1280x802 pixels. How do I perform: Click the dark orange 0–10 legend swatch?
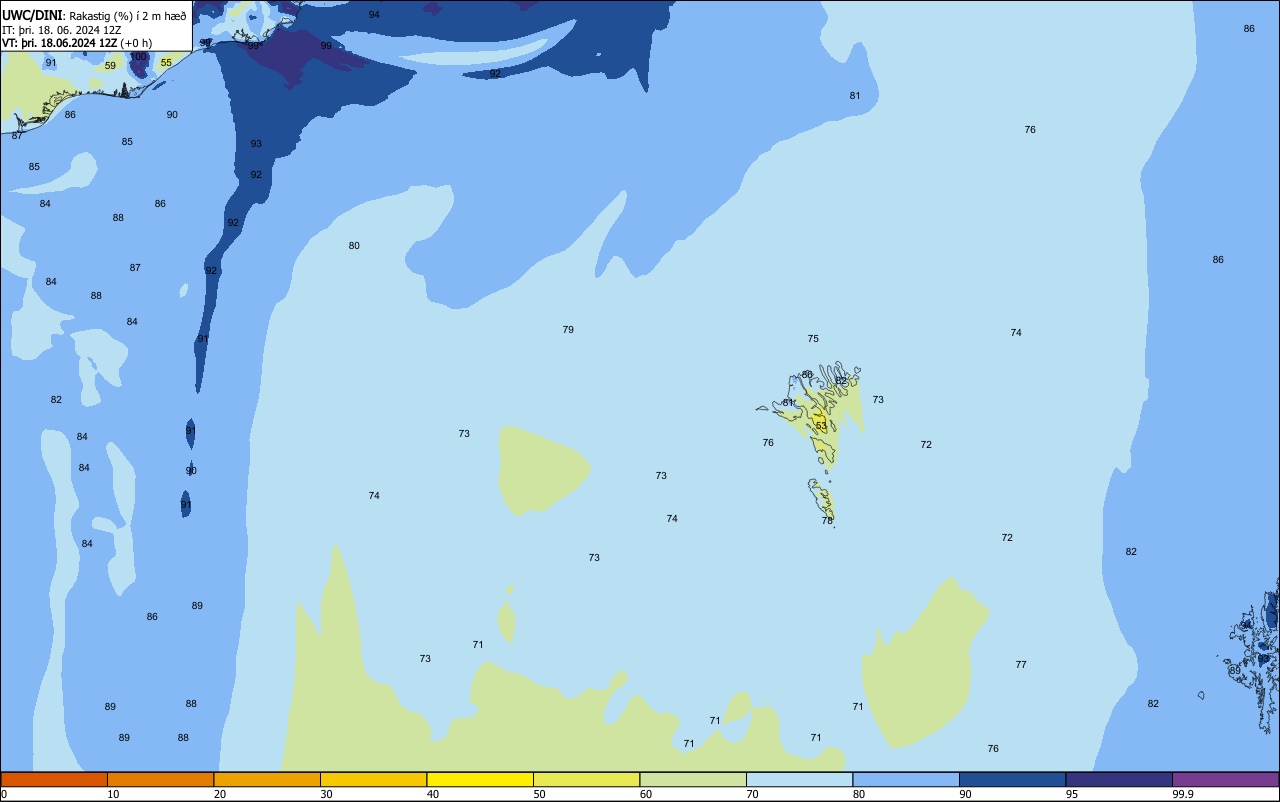pos(54,779)
